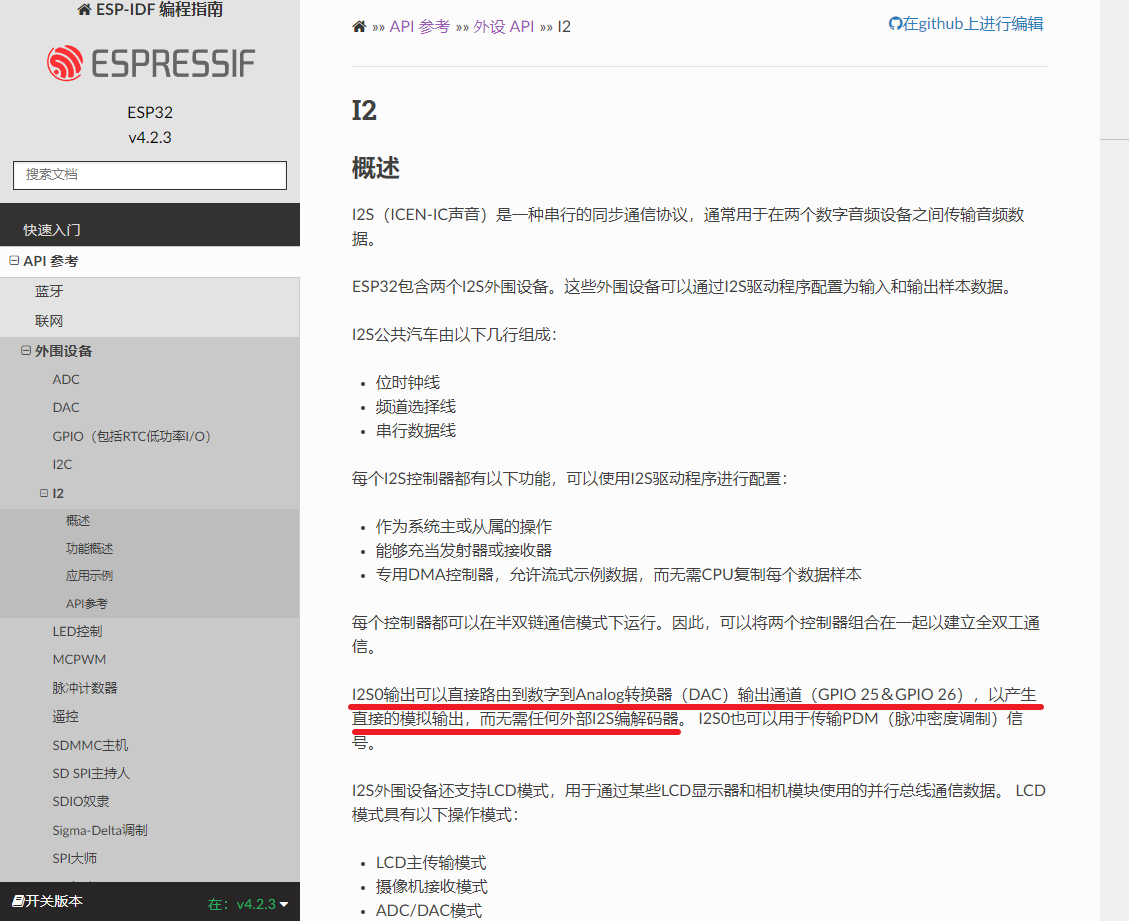Viewport: 1129px width, 921px height.
Task: Click the 开关版本 label in footer
Action: pyautogui.click(x=54, y=901)
